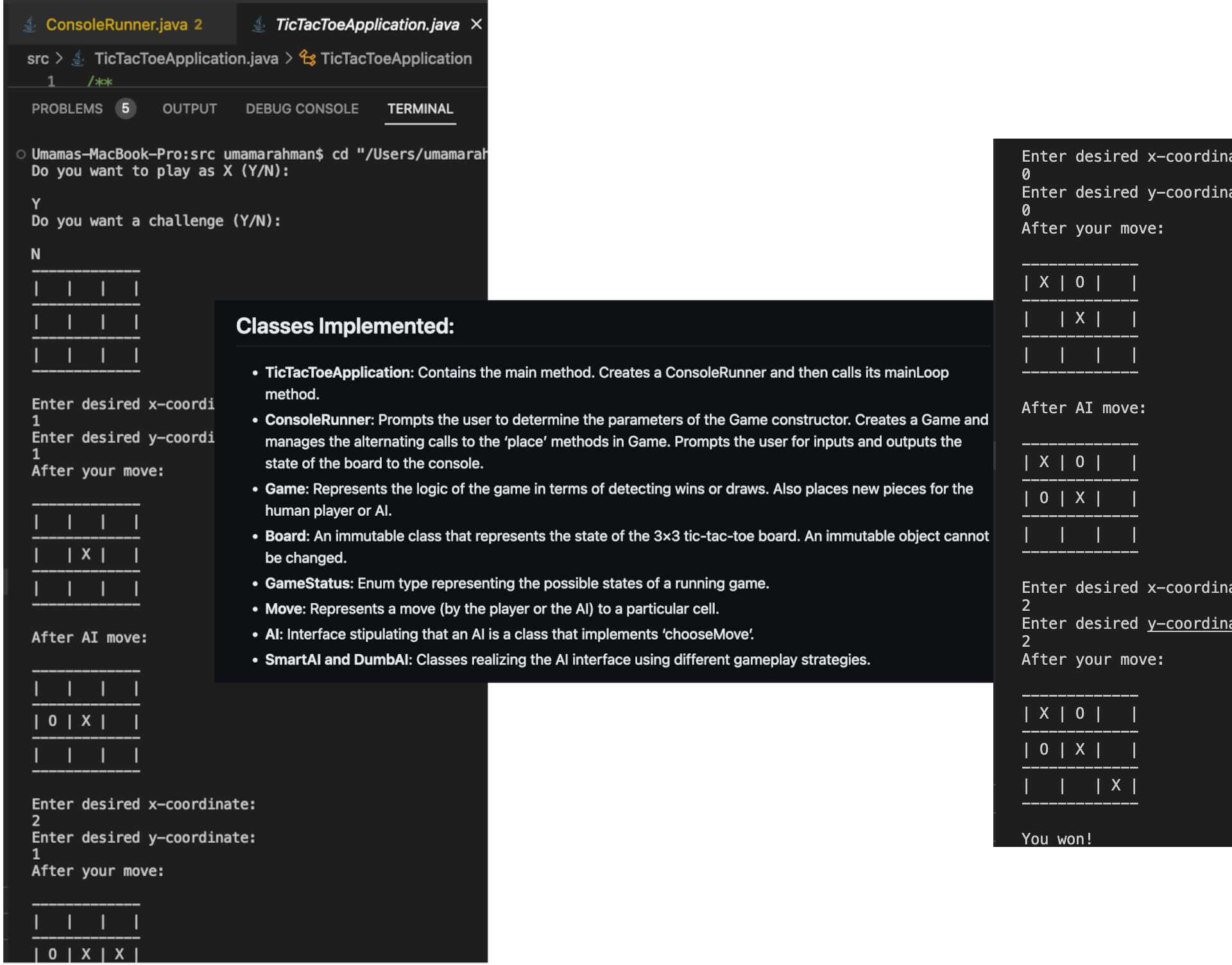Click the bold 'ConsoleRunner:' list item
The image size is (1232, 965).
tap(319, 420)
